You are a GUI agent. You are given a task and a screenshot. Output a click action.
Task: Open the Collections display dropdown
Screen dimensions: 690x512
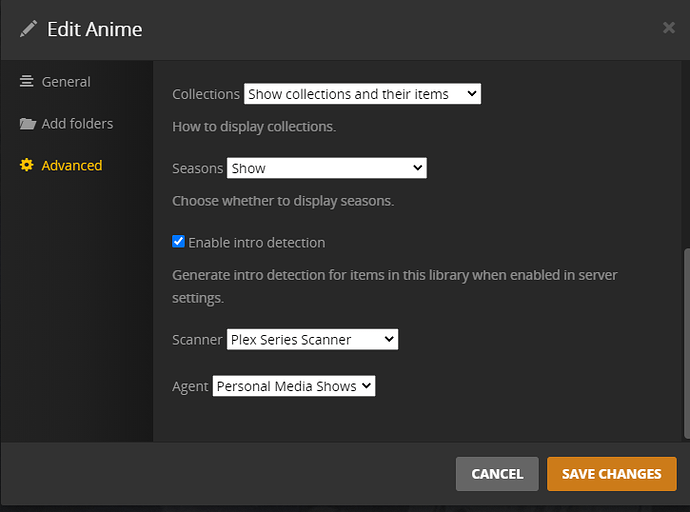pos(362,94)
